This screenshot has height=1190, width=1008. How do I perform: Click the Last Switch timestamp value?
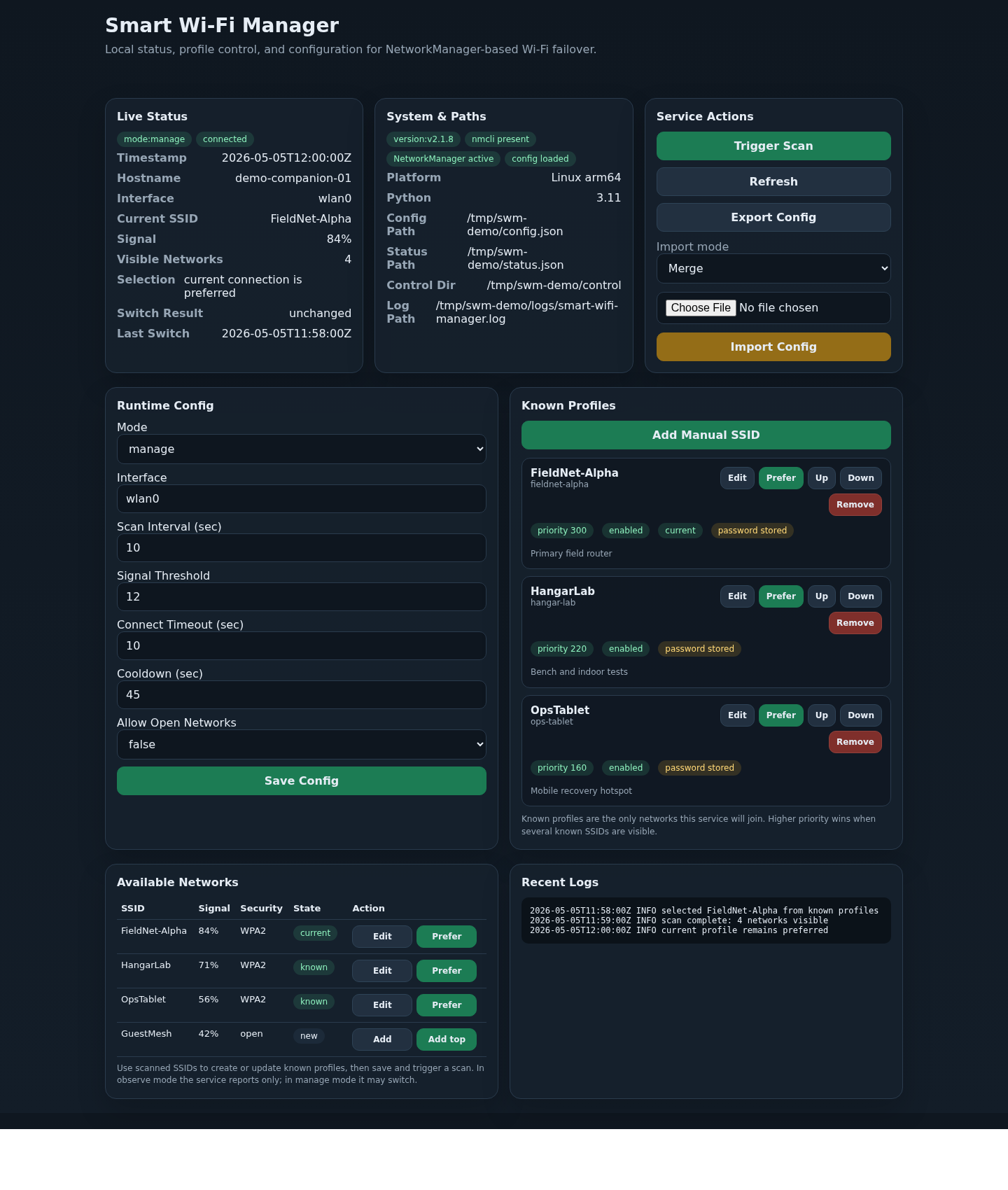(x=286, y=334)
